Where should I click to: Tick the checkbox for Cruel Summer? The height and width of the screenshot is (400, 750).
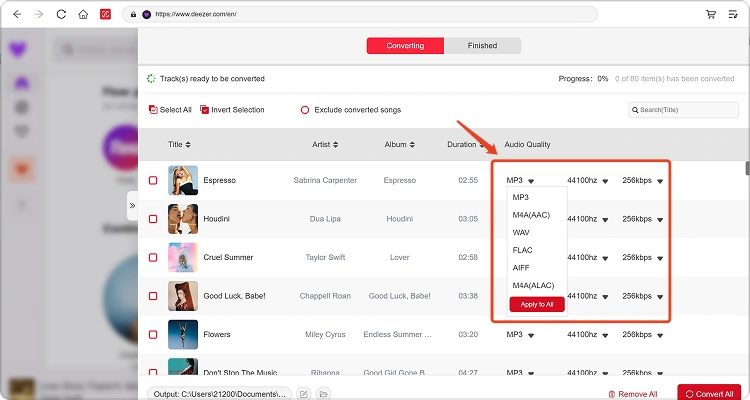[153, 257]
